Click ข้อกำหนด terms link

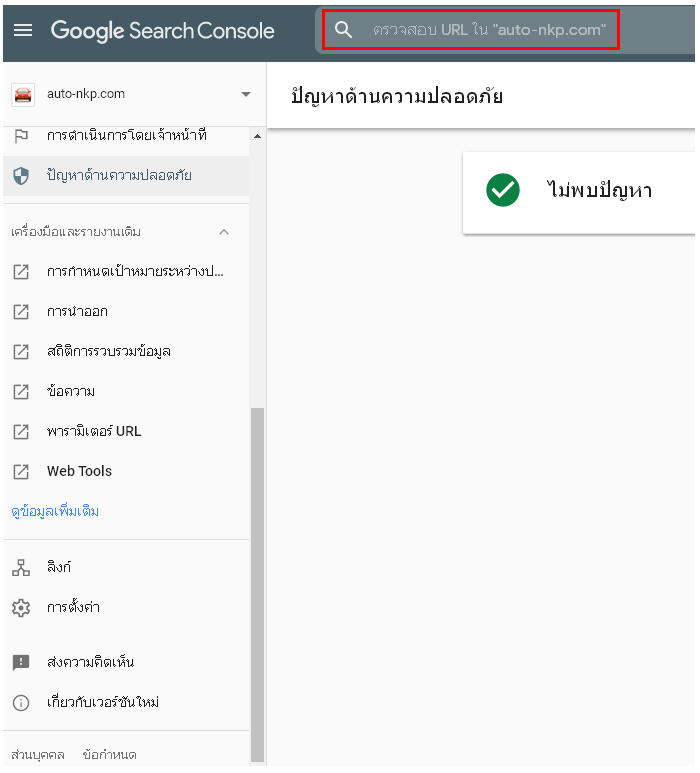109,755
